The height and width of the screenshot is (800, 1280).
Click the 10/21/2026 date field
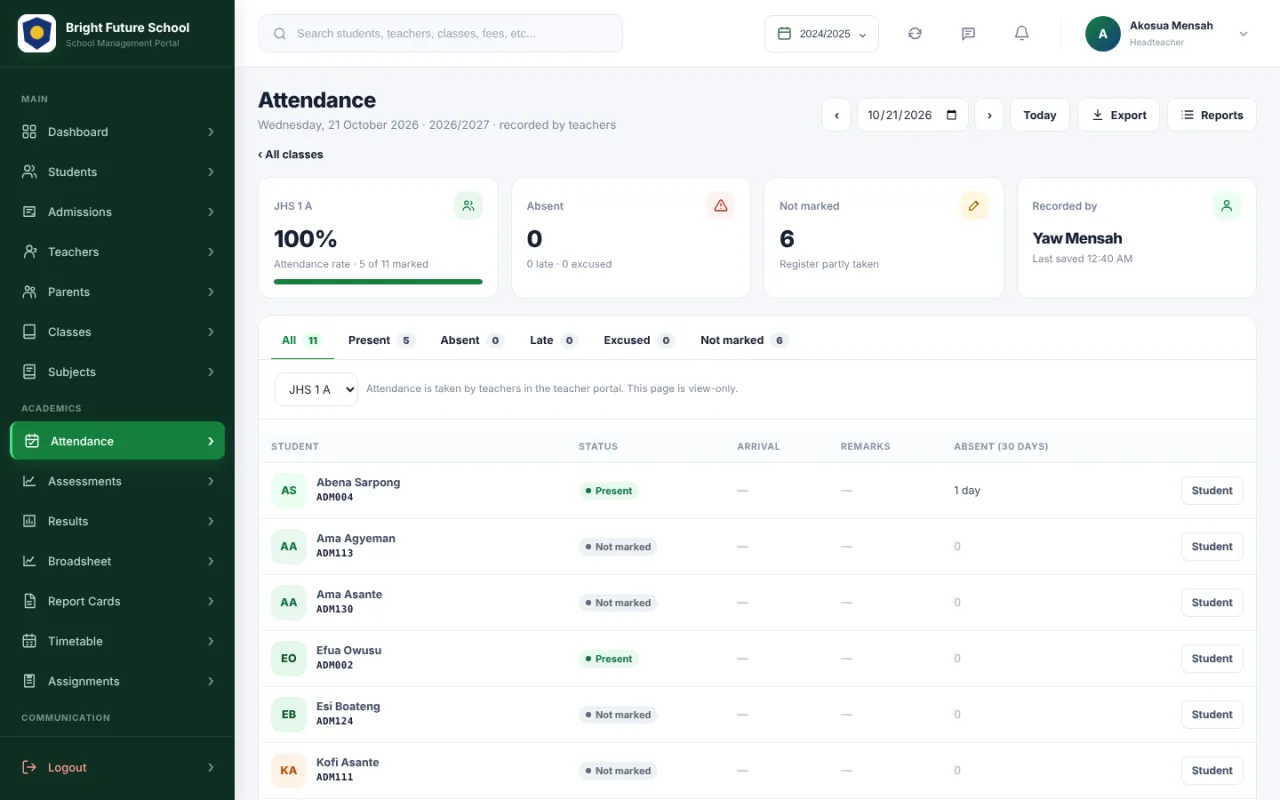pyautogui.click(x=913, y=115)
